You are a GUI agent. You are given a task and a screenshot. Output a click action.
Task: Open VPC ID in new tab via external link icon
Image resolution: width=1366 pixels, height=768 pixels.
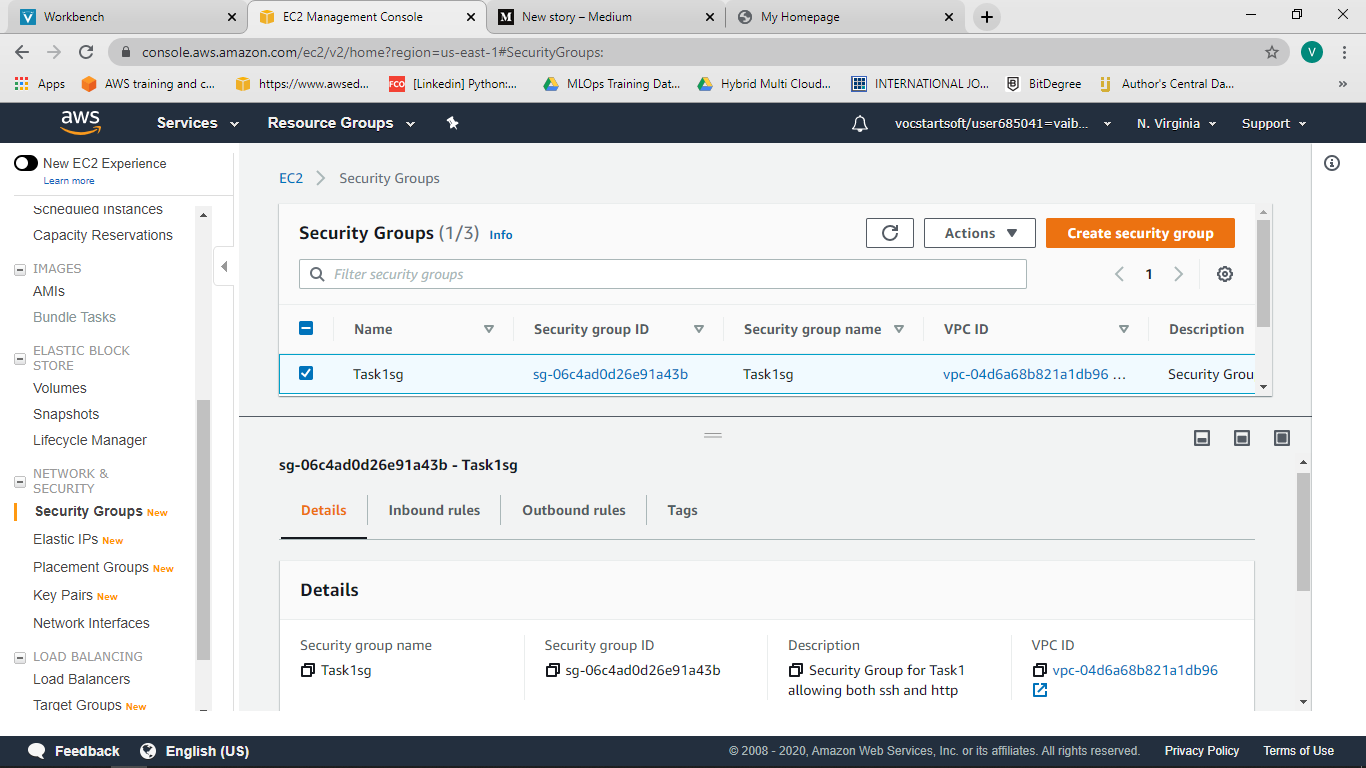point(1039,690)
